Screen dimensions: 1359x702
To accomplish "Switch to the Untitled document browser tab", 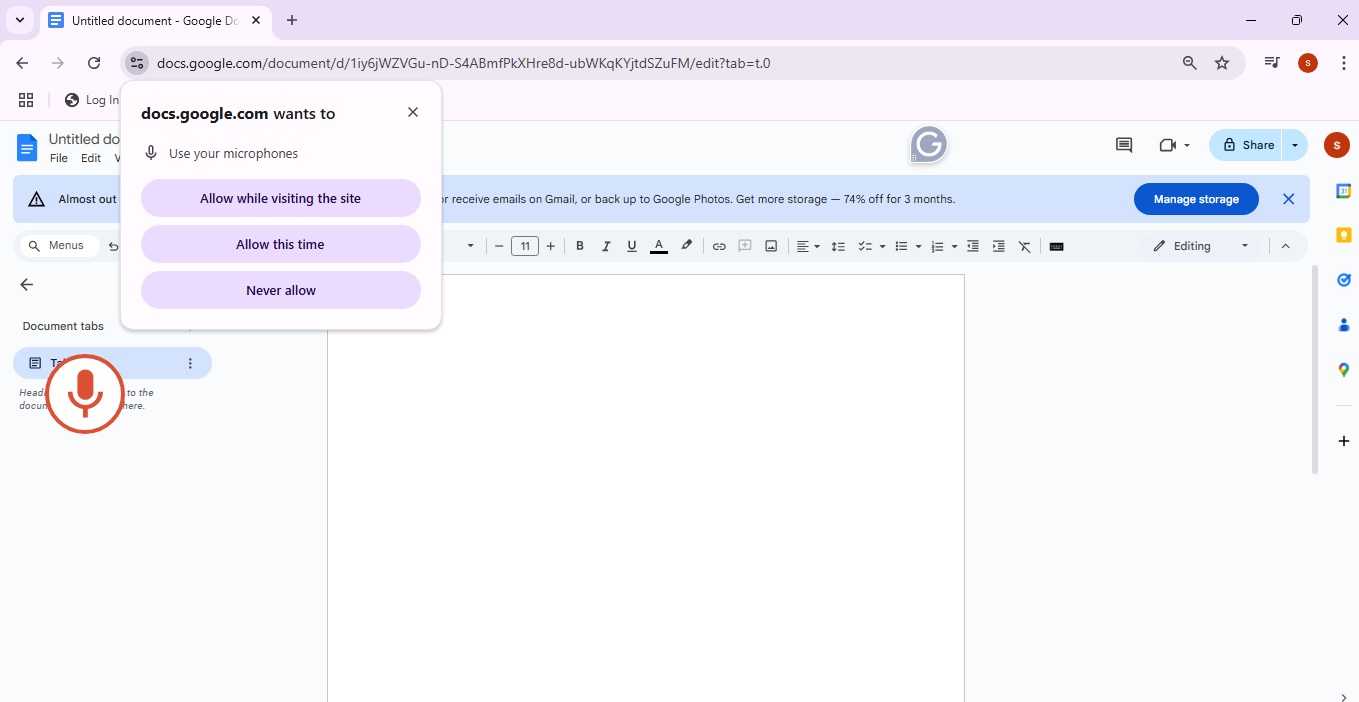I will coord(150,20).
